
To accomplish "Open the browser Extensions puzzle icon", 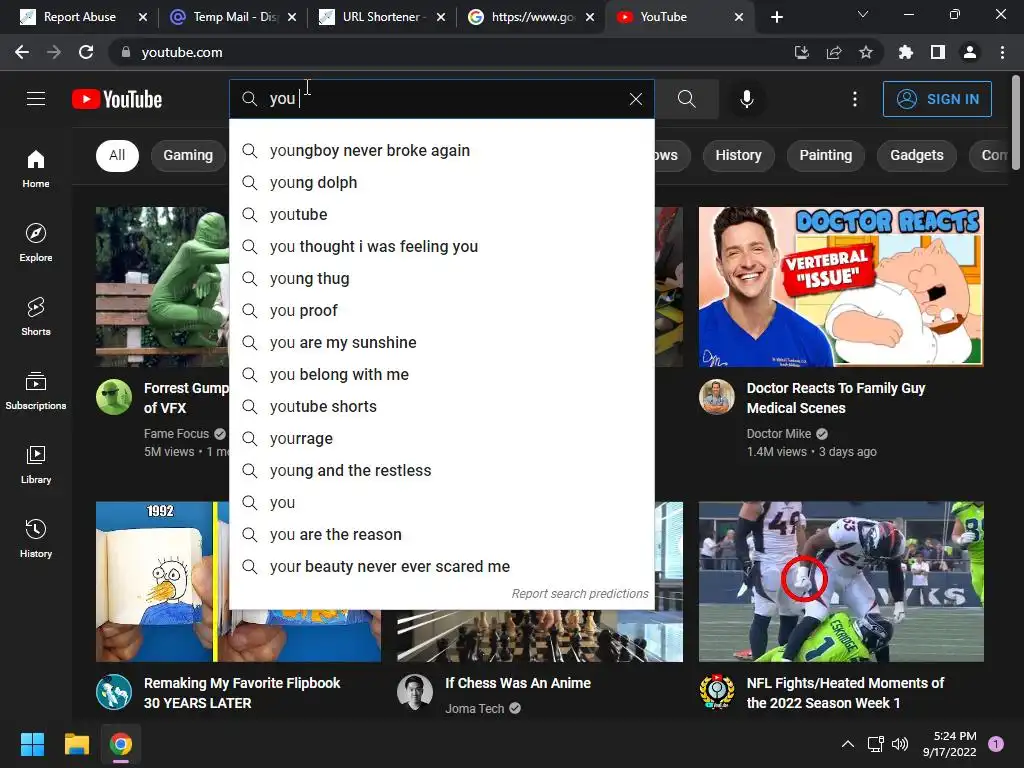I will (905, 52).
